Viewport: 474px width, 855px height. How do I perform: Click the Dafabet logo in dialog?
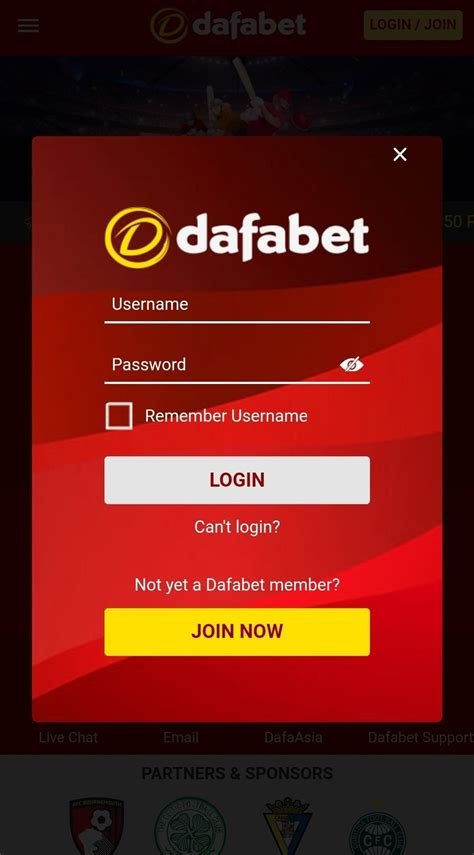(x=237, y=237)
